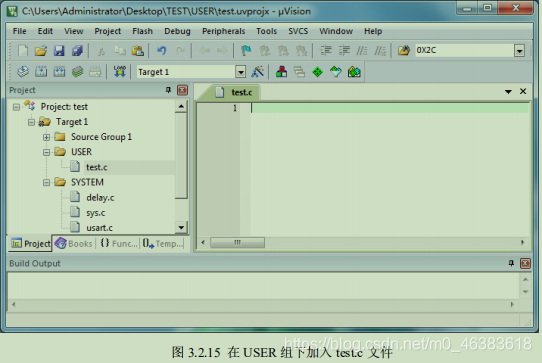542x363 pixels.
Task: Open Manage Run-Time Environment green diamond
Action: click(x=317, y=72)
